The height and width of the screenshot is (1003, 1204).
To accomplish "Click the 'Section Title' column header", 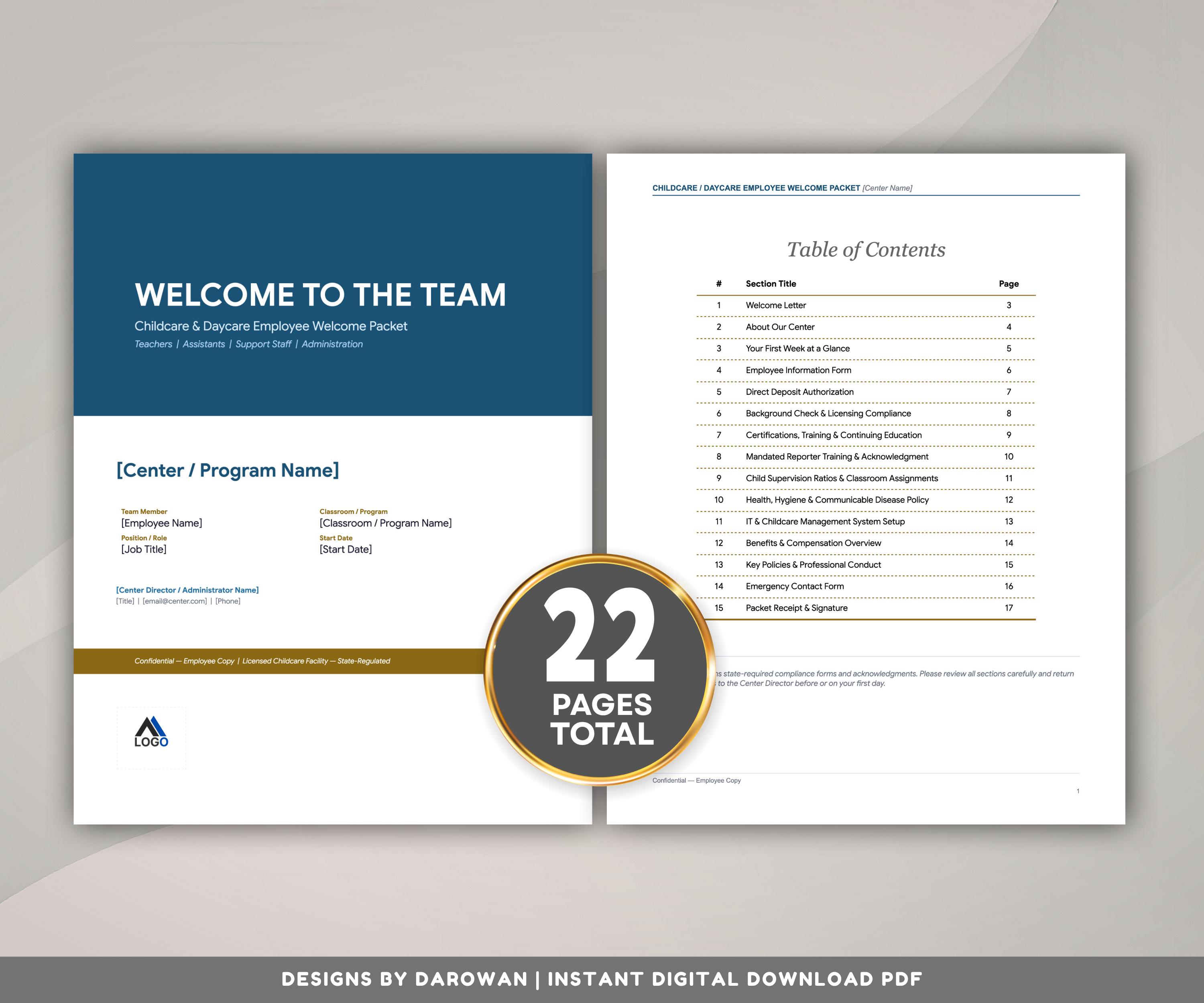I will point(771,284).
